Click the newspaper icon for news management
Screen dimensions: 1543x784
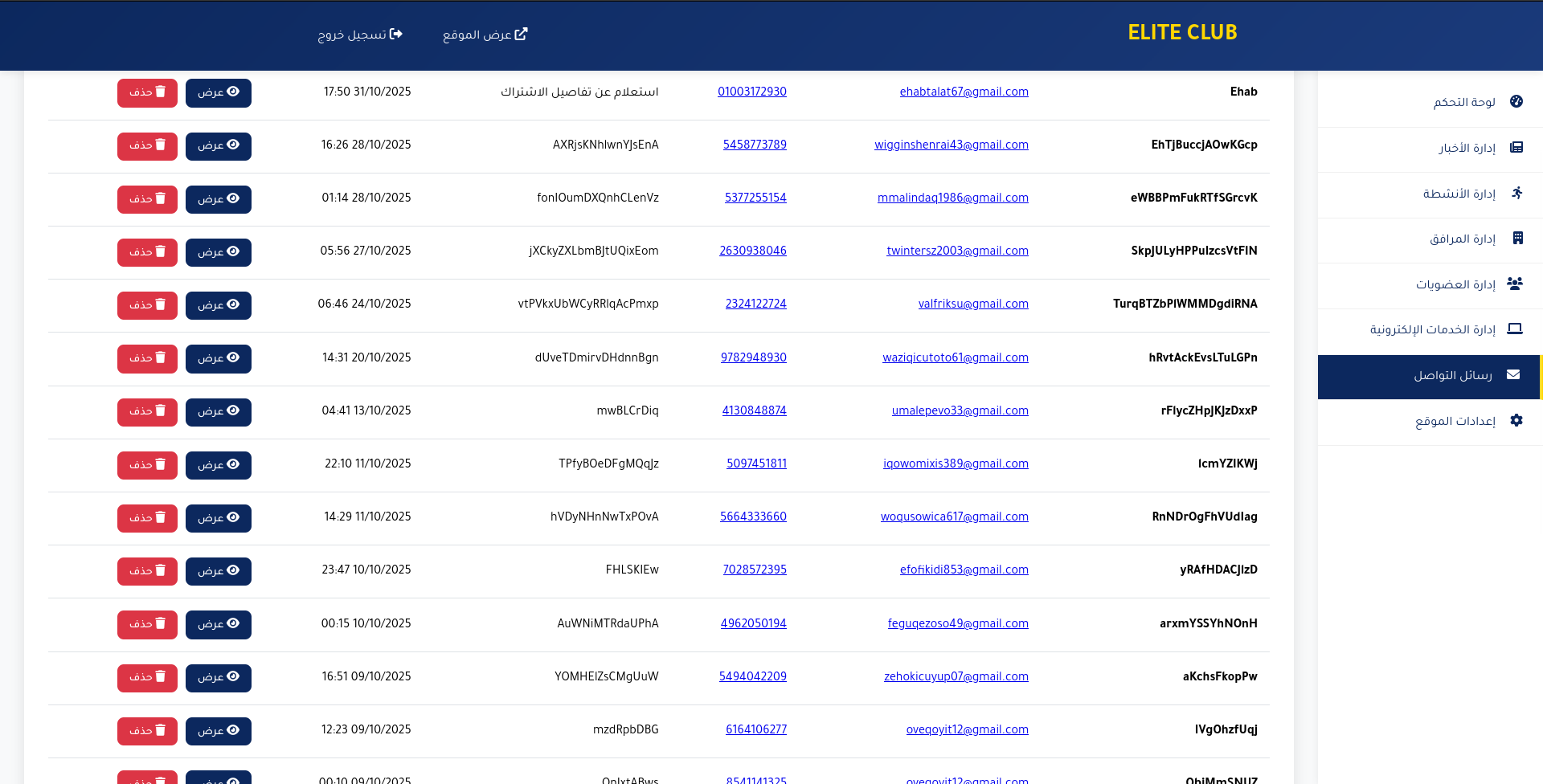pyautogui.click(x=1516, y=147)
